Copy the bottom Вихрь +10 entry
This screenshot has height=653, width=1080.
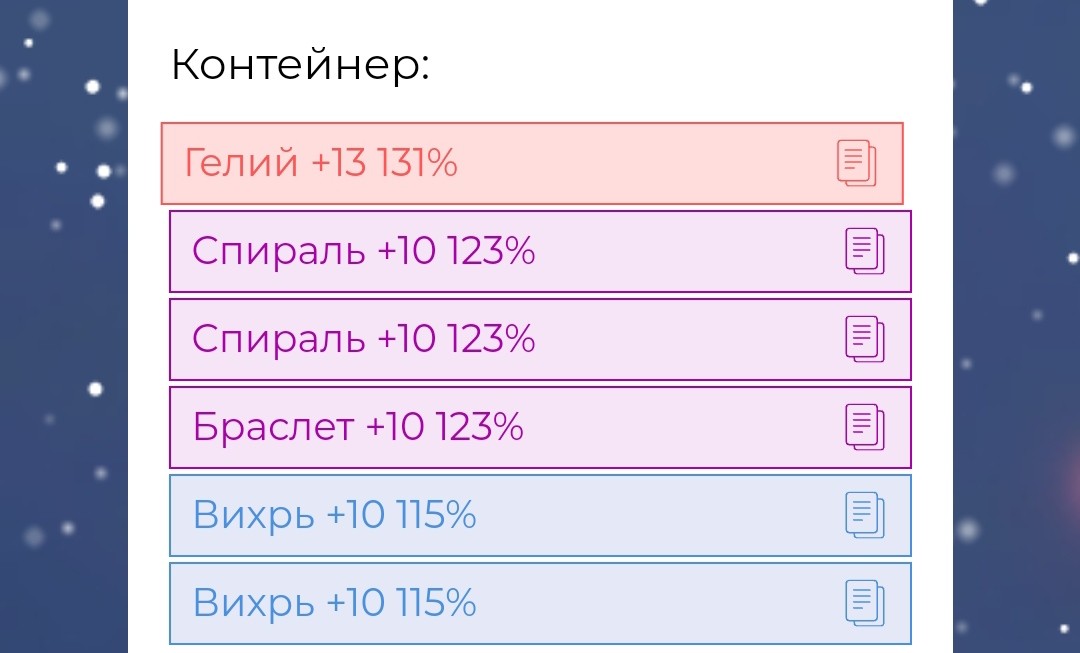pos(865,603)
